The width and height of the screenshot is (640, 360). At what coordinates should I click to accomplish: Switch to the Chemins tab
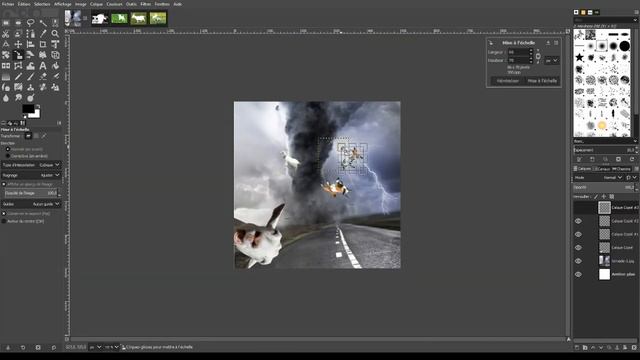pos(621,169)
